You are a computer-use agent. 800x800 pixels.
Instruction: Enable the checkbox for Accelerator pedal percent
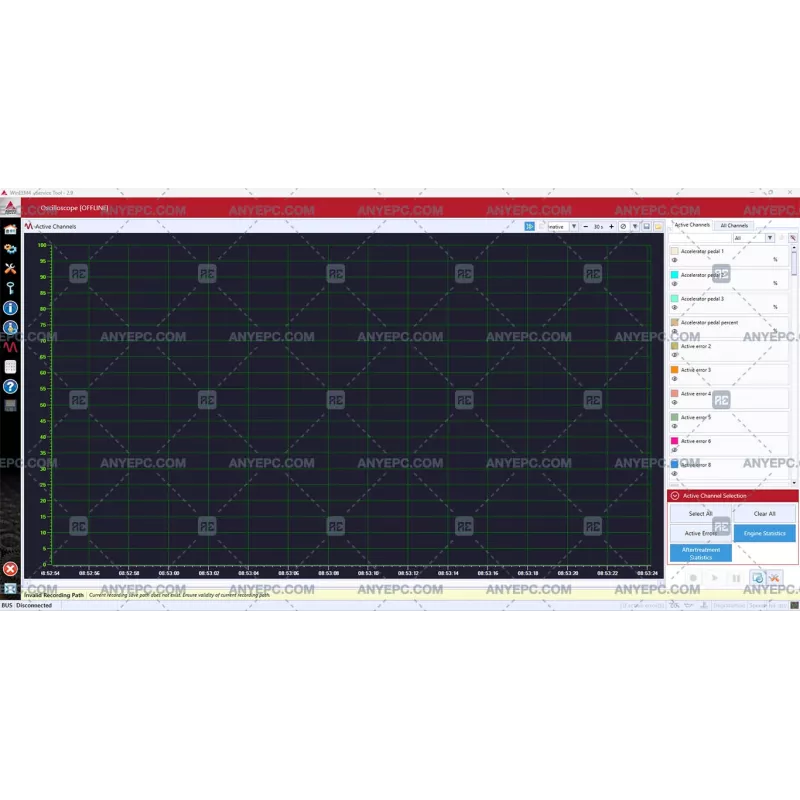point(675,322)
